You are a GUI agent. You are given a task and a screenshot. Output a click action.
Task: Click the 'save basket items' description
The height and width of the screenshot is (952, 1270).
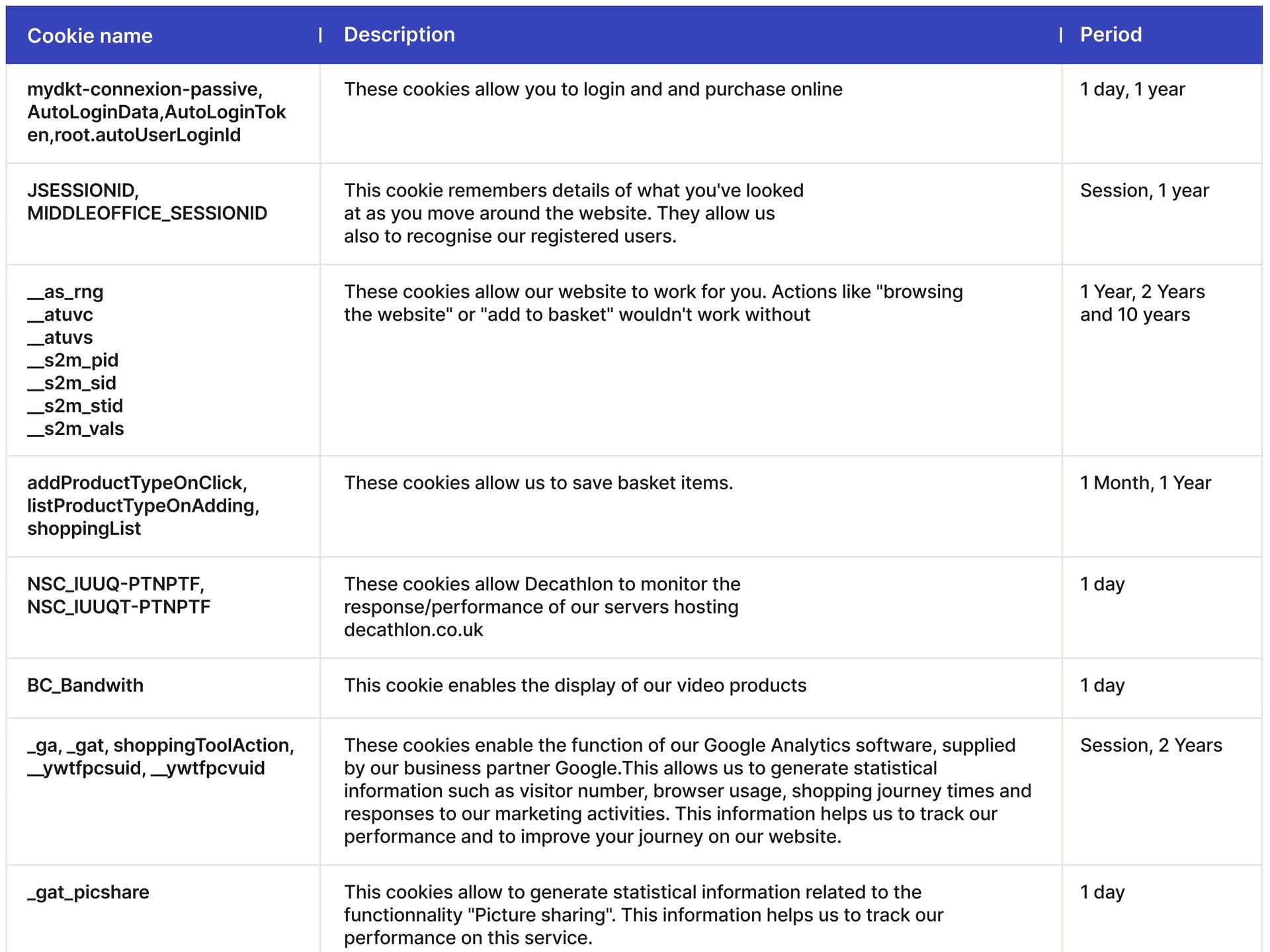tap(538, 483)
